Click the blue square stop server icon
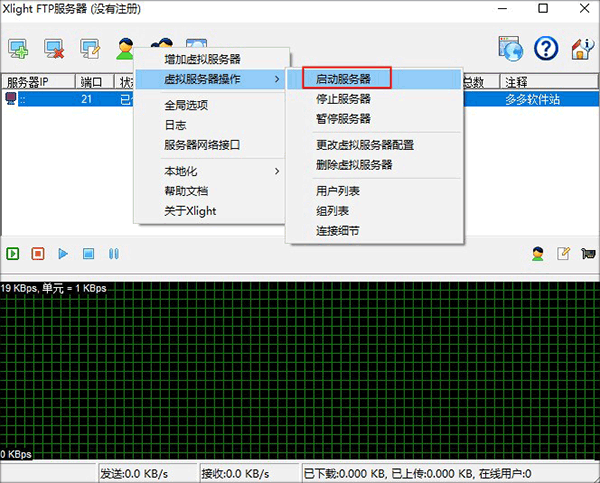Screen dimensions: 600x483 [88, 253]
